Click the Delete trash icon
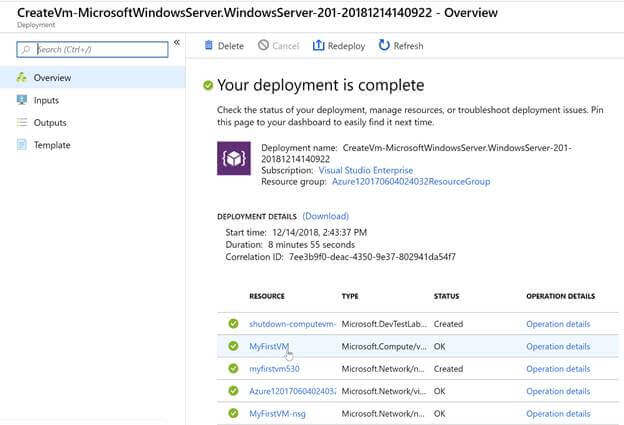 click(x=209, y=45)
